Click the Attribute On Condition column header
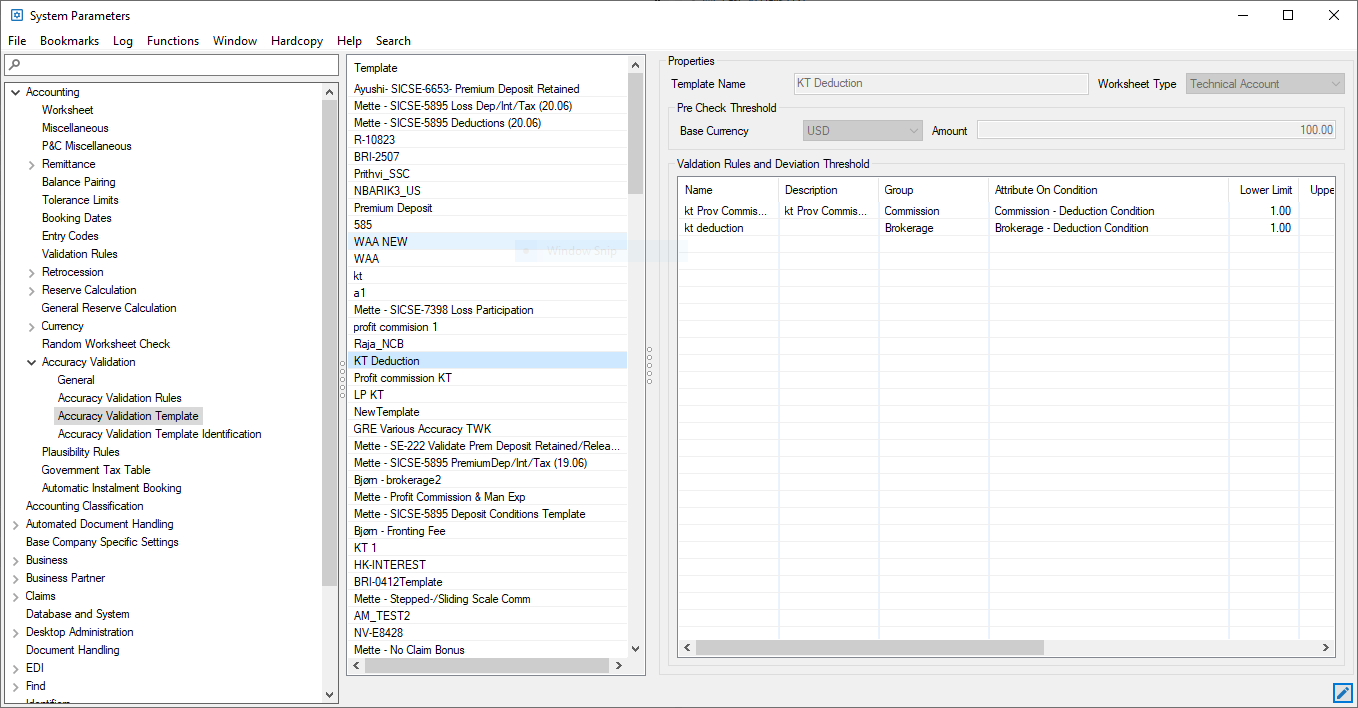The width and height of the screenshot is (1358, 708). (1045, 190)
